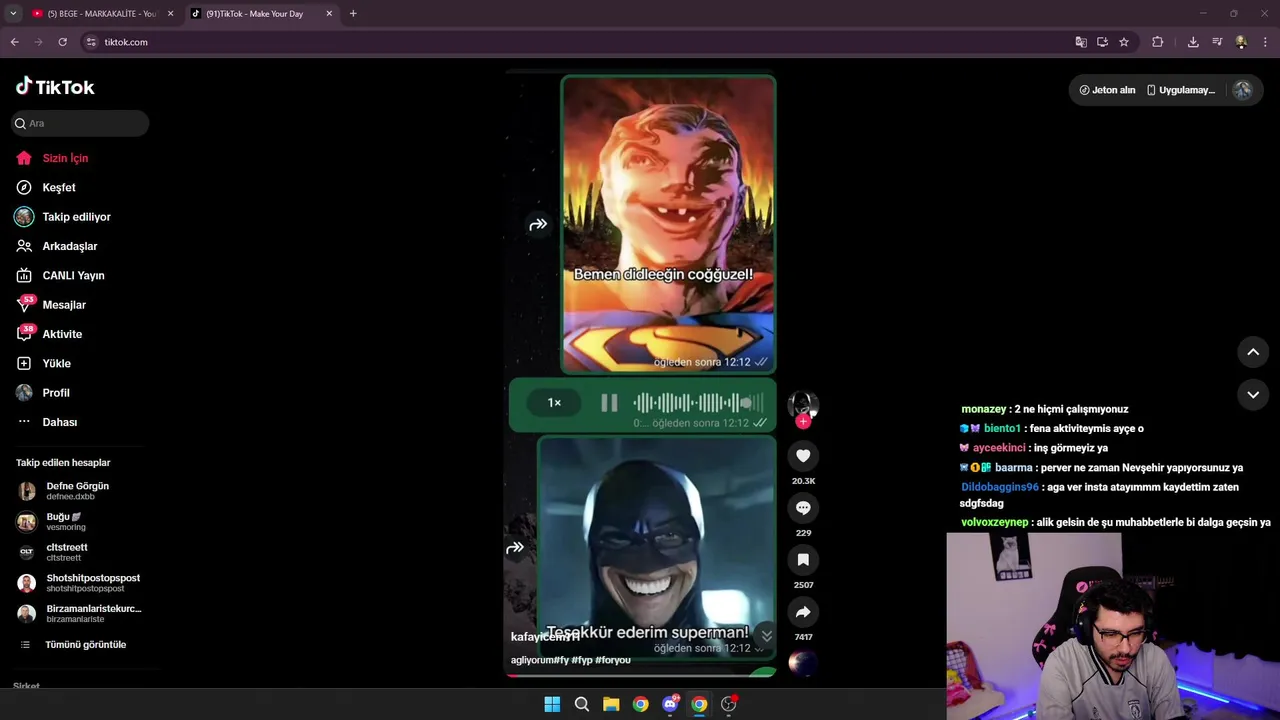
Task: Open Mesajlar inbox
Action: click(x=64, y=305)
